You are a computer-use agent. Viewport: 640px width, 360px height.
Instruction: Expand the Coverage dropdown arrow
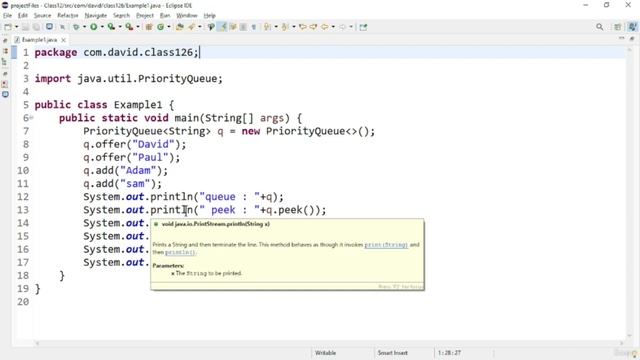tap(120, 27)
